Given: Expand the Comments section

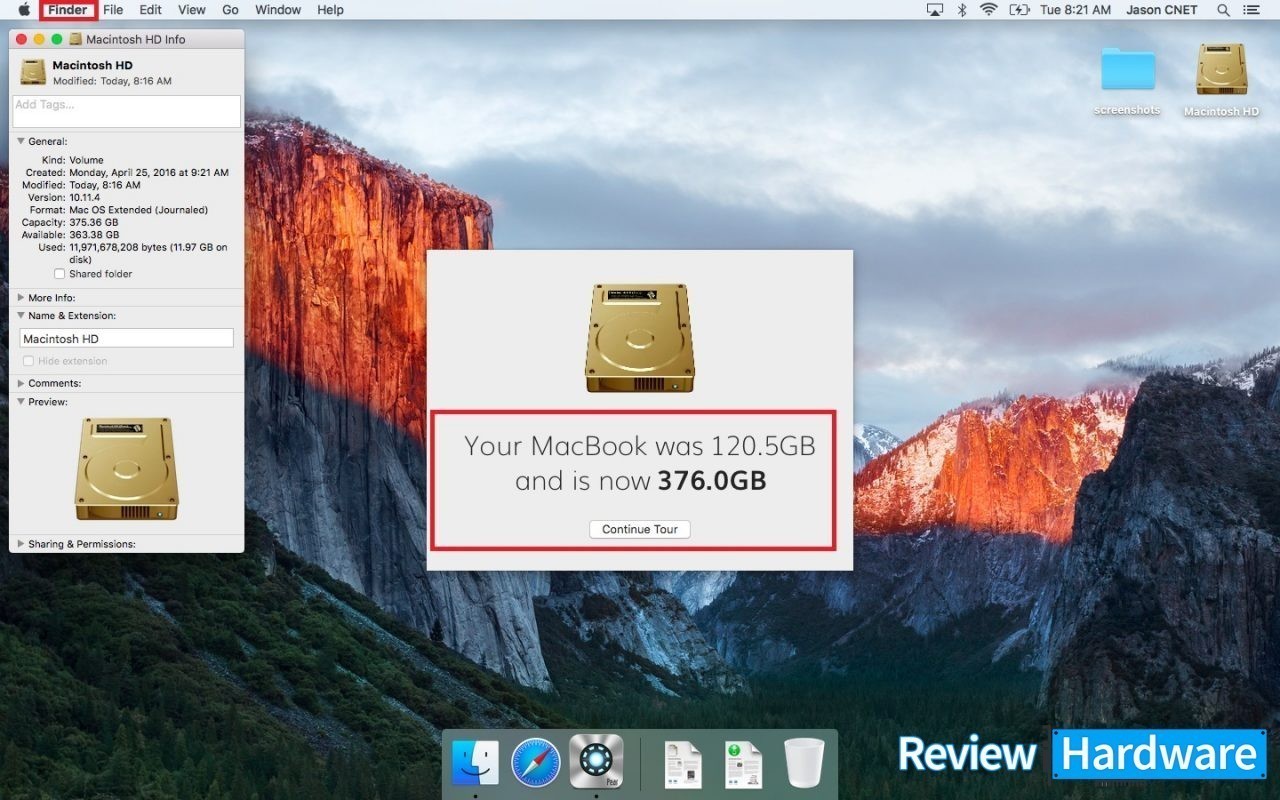Looking at the screenshot, I should point(21,383).
